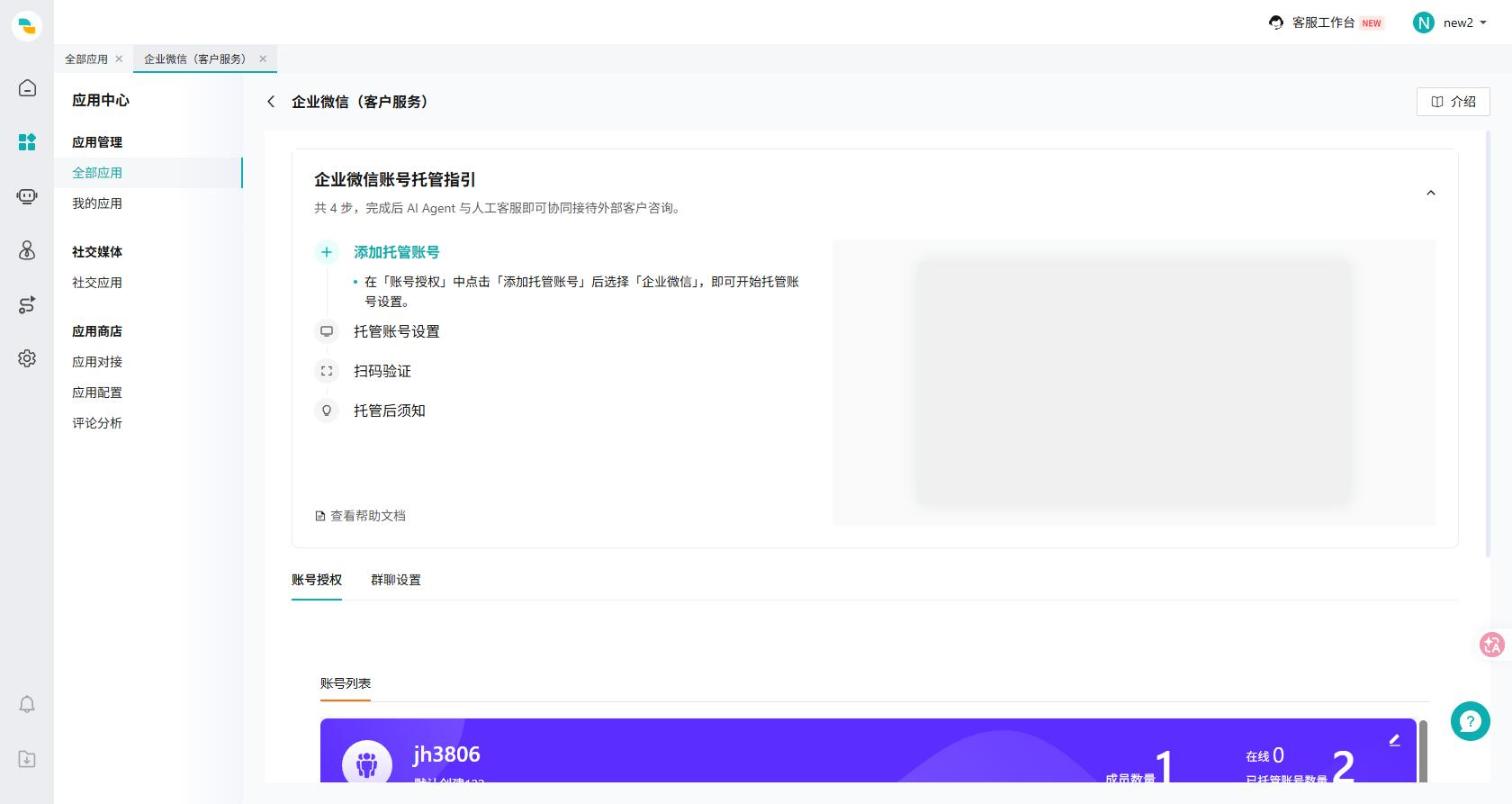Go back using the arrow beside 企业微信（客户服务）
Viewport: 1512px width, 804px height.
(x=271, y=101)
